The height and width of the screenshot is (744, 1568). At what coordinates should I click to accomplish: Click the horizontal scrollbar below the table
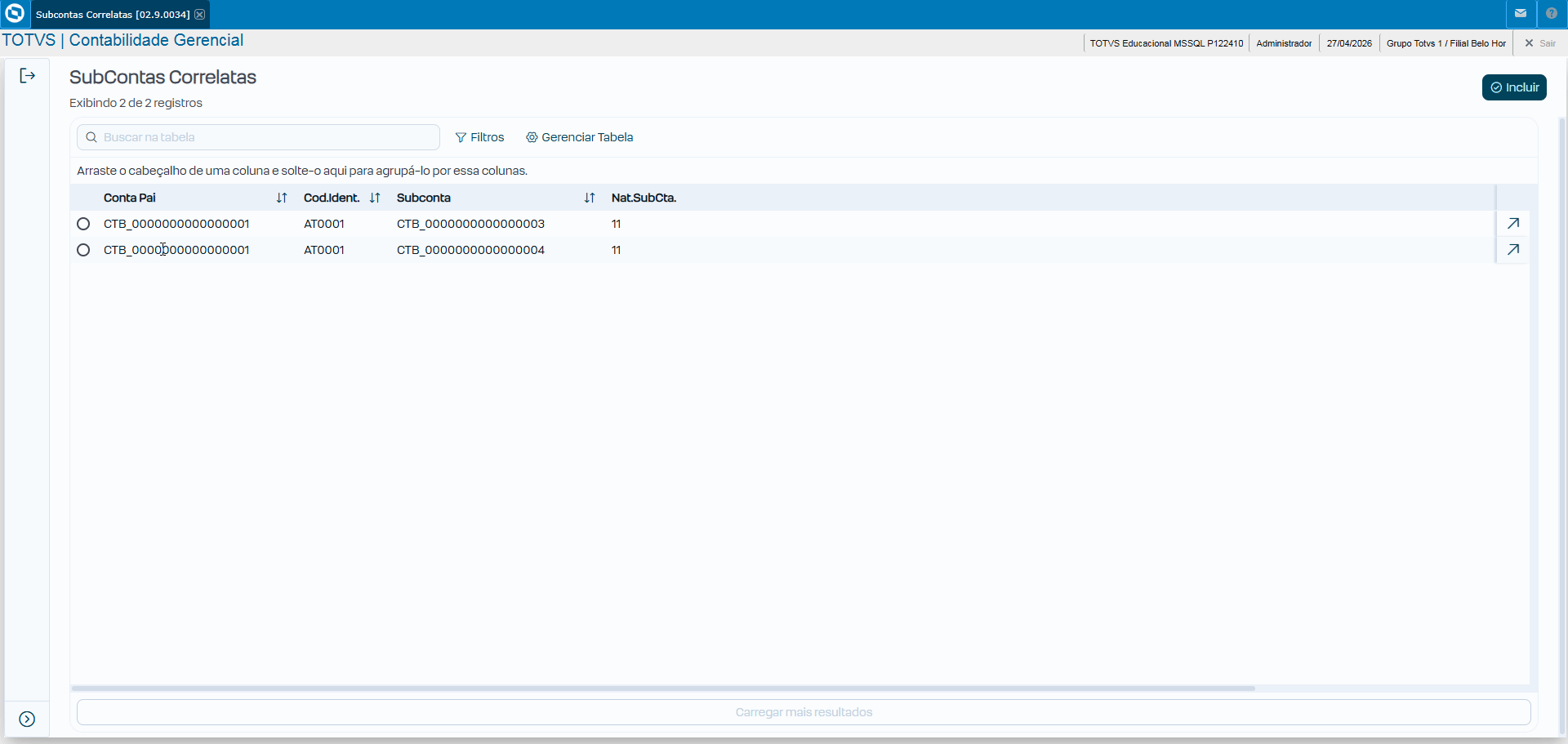[x=663, y=688]
